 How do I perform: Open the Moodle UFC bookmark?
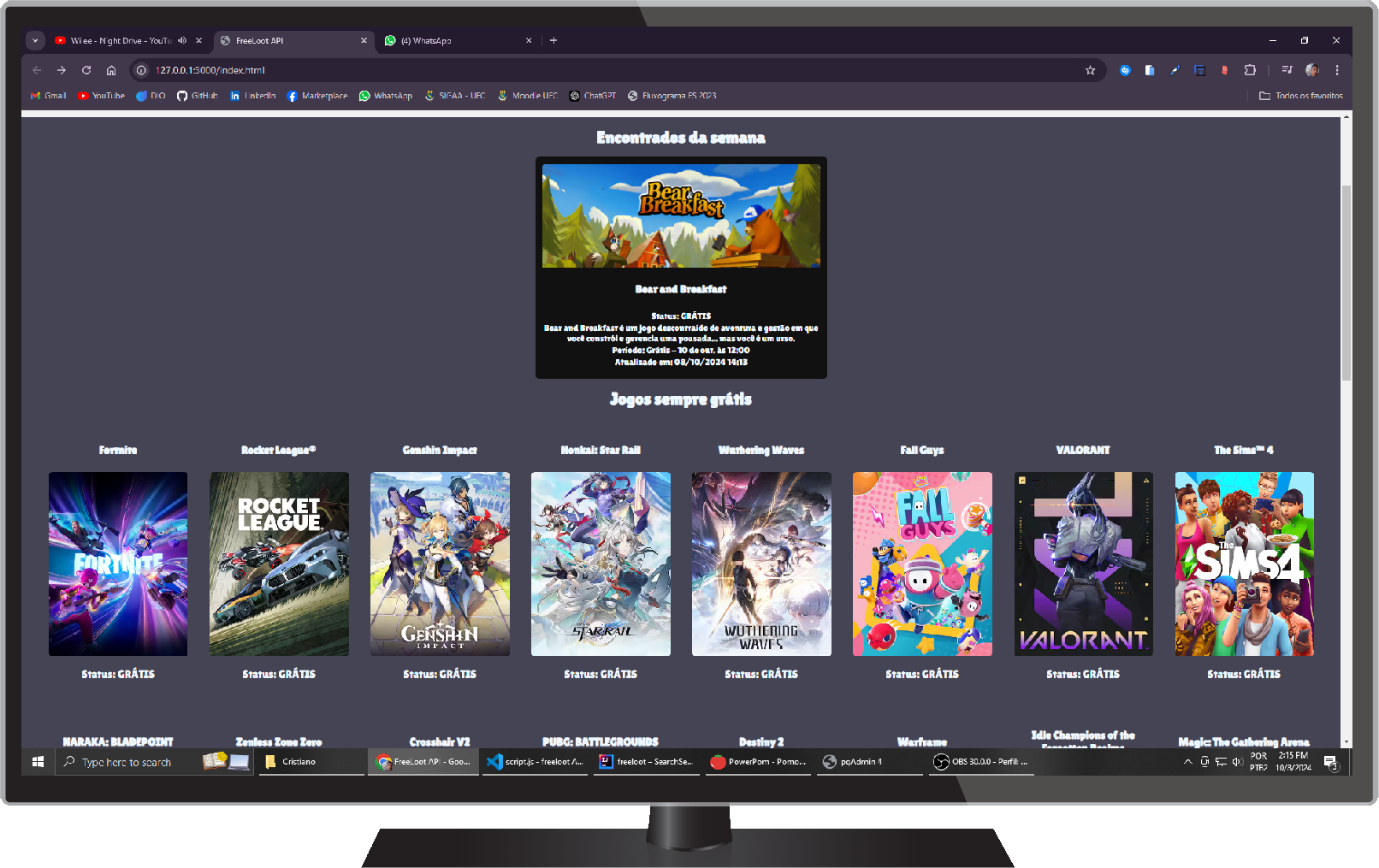point(528,96)
